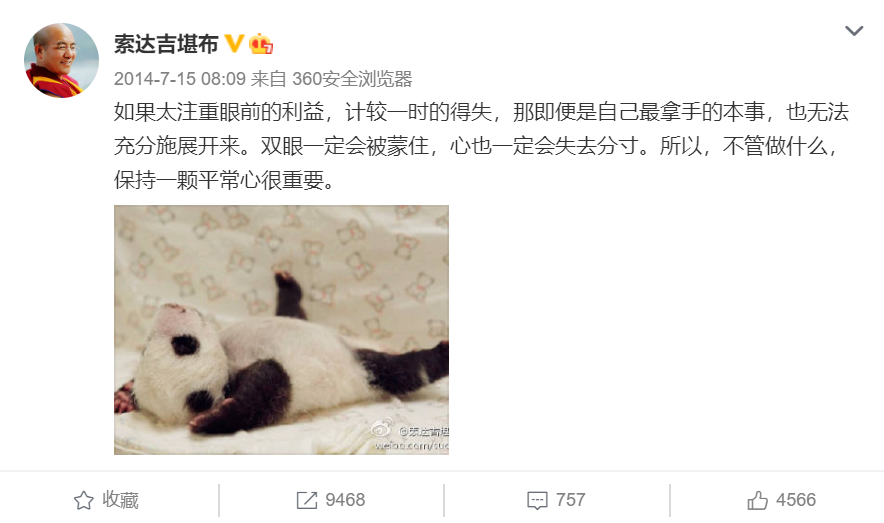Click the post text ending 保持一颗平常心很重要
The image size is (884, 523).
[224, 180]
